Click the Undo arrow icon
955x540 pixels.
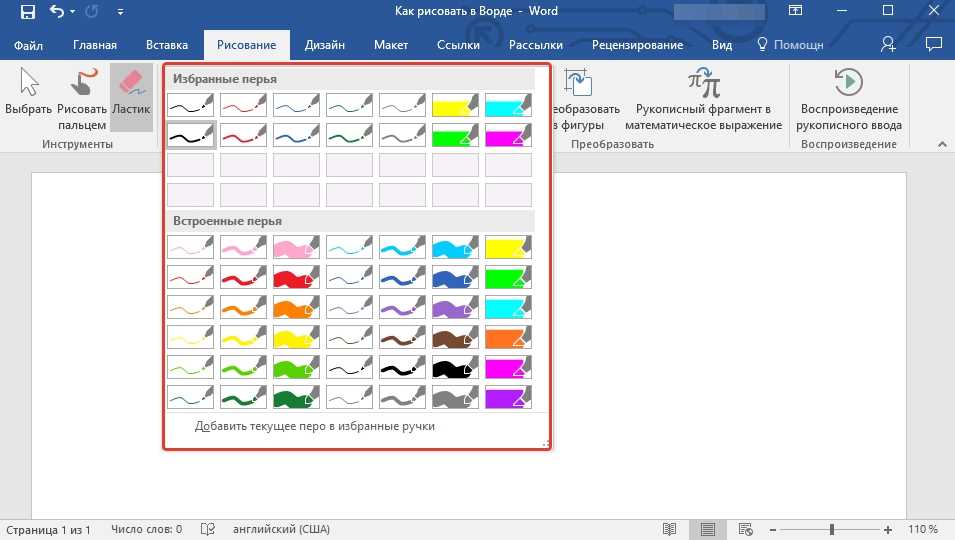[57, 12]
